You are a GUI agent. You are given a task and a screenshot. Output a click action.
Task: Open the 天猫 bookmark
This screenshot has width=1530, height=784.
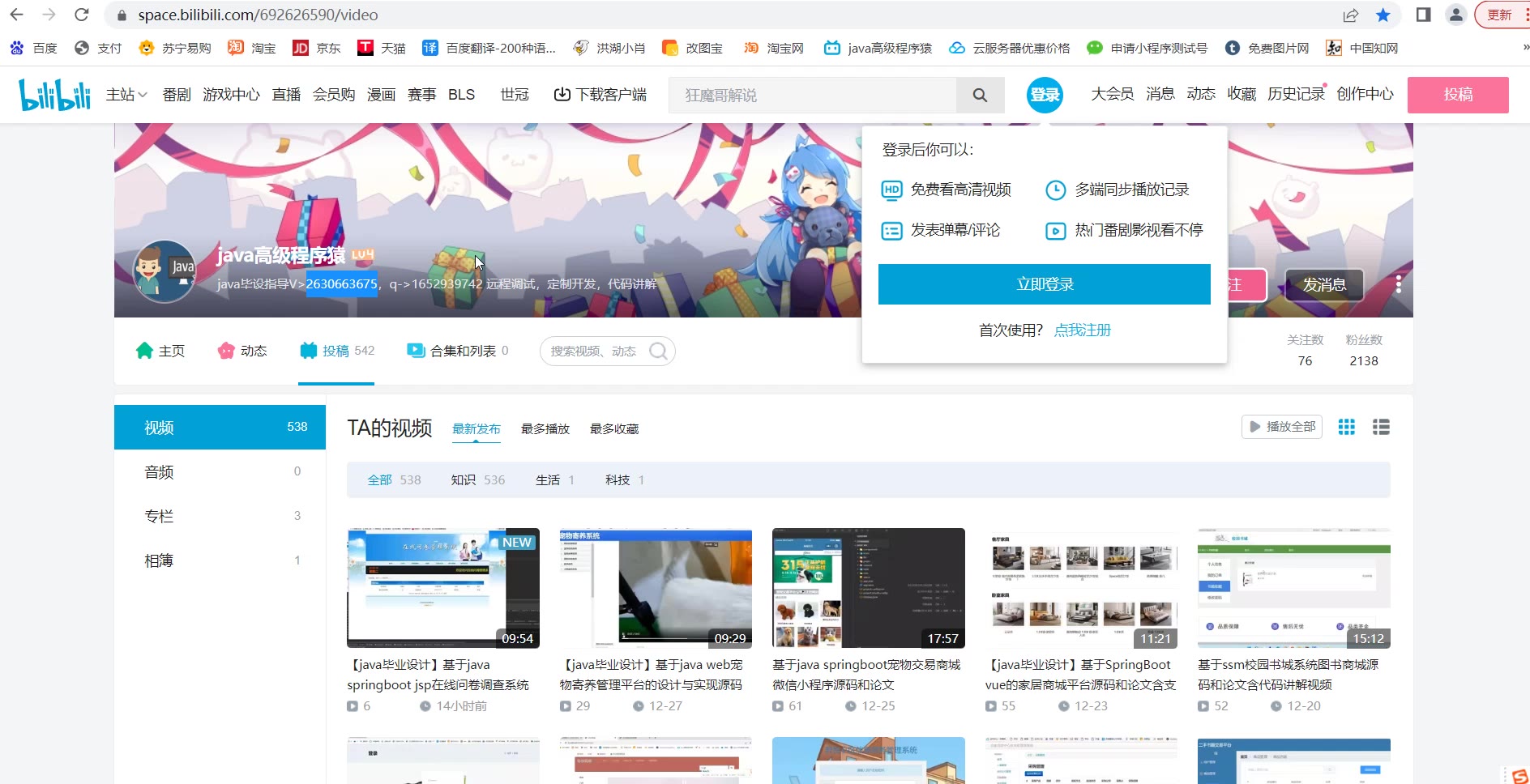[x=382, y=48]
